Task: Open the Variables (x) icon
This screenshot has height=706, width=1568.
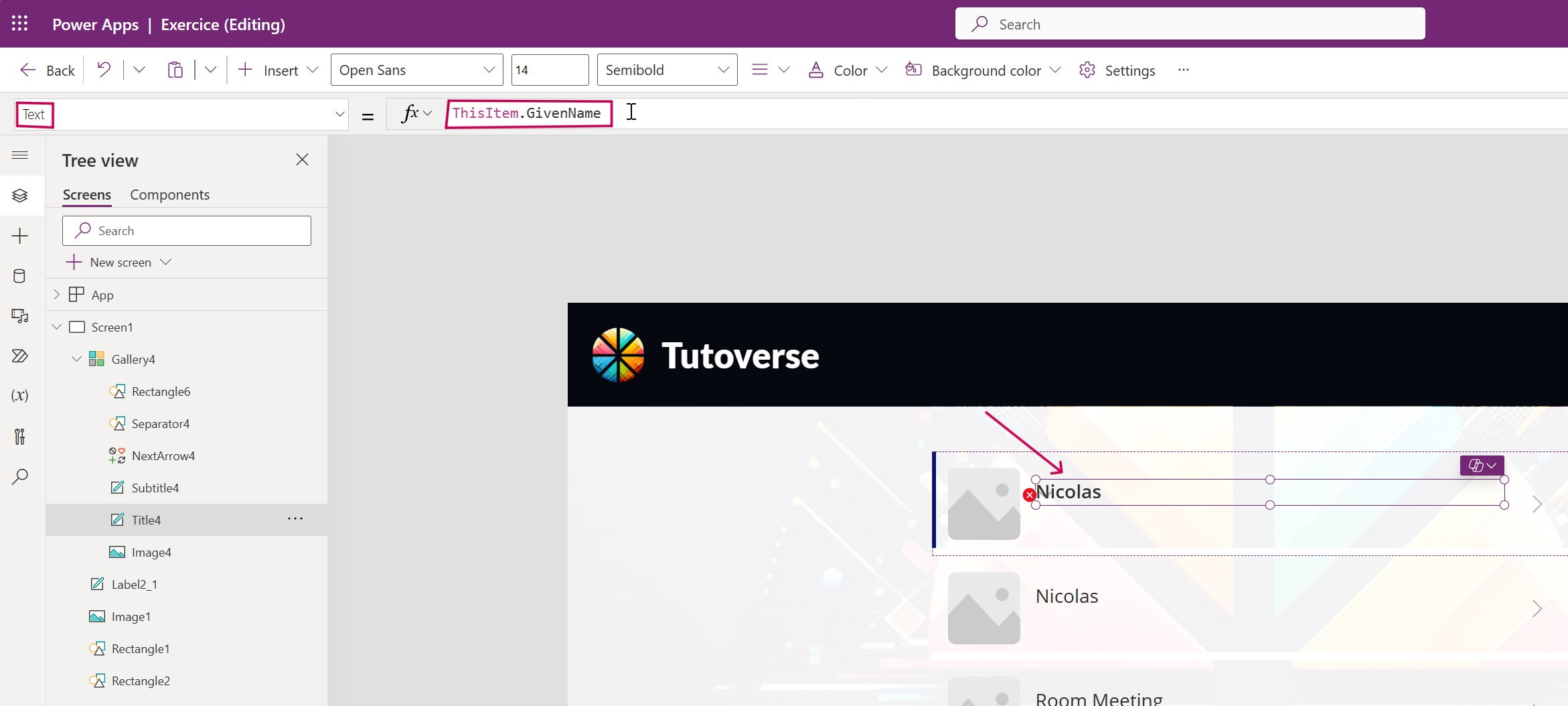Action: click(20, 395)
